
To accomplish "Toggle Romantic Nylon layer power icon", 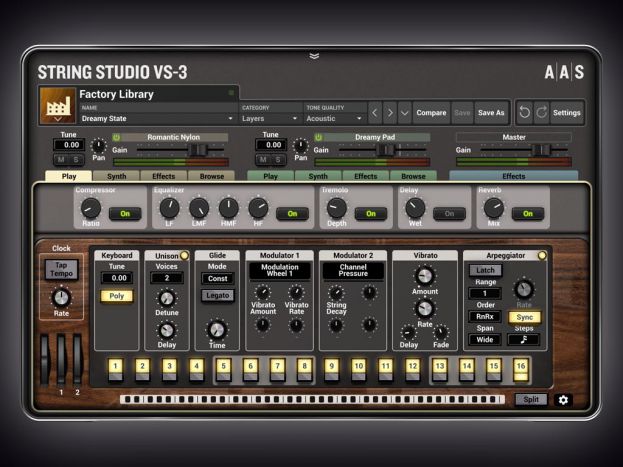I will (x=116, y=137).
